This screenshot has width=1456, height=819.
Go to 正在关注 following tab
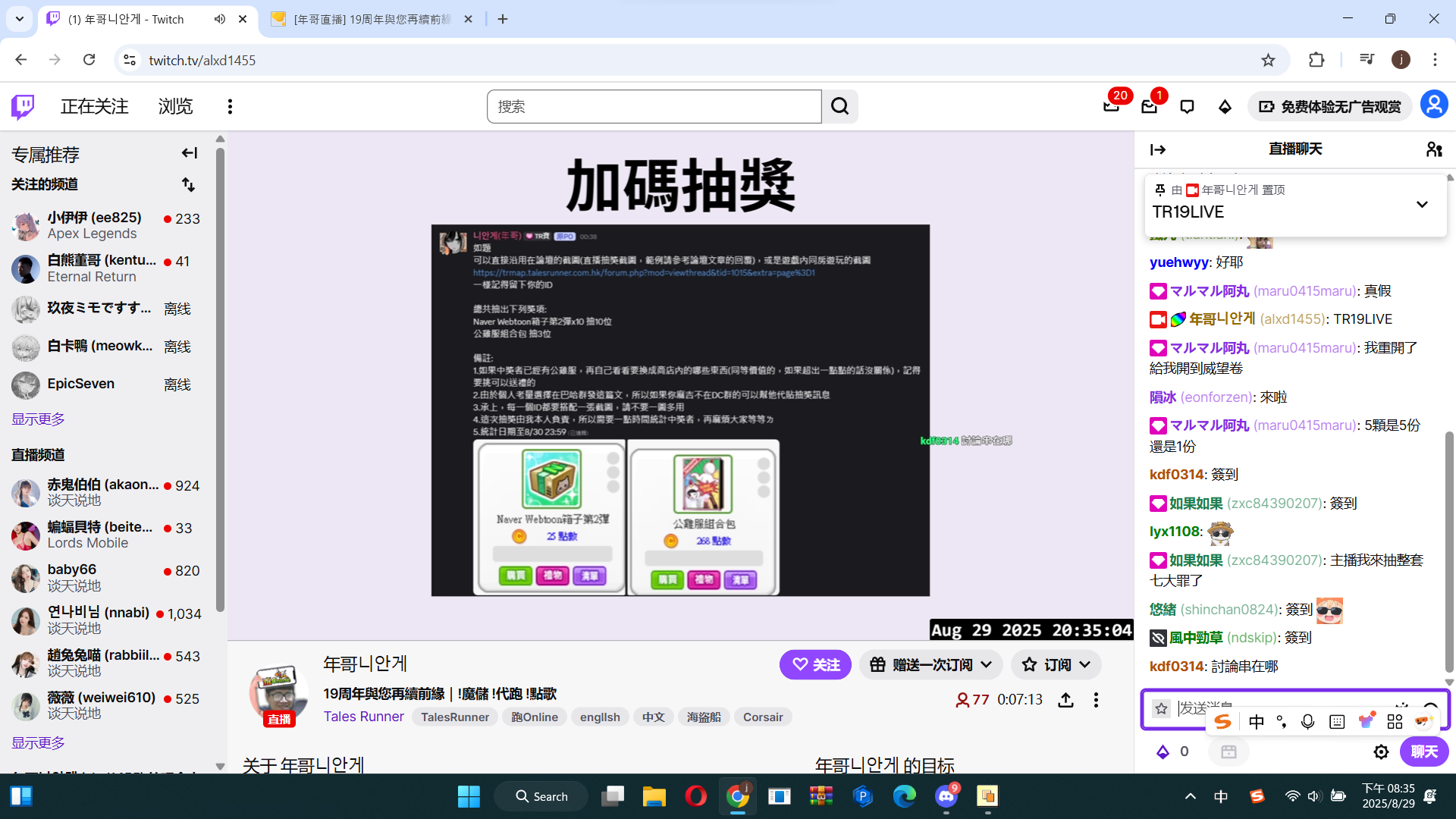(x=95, y=107)
